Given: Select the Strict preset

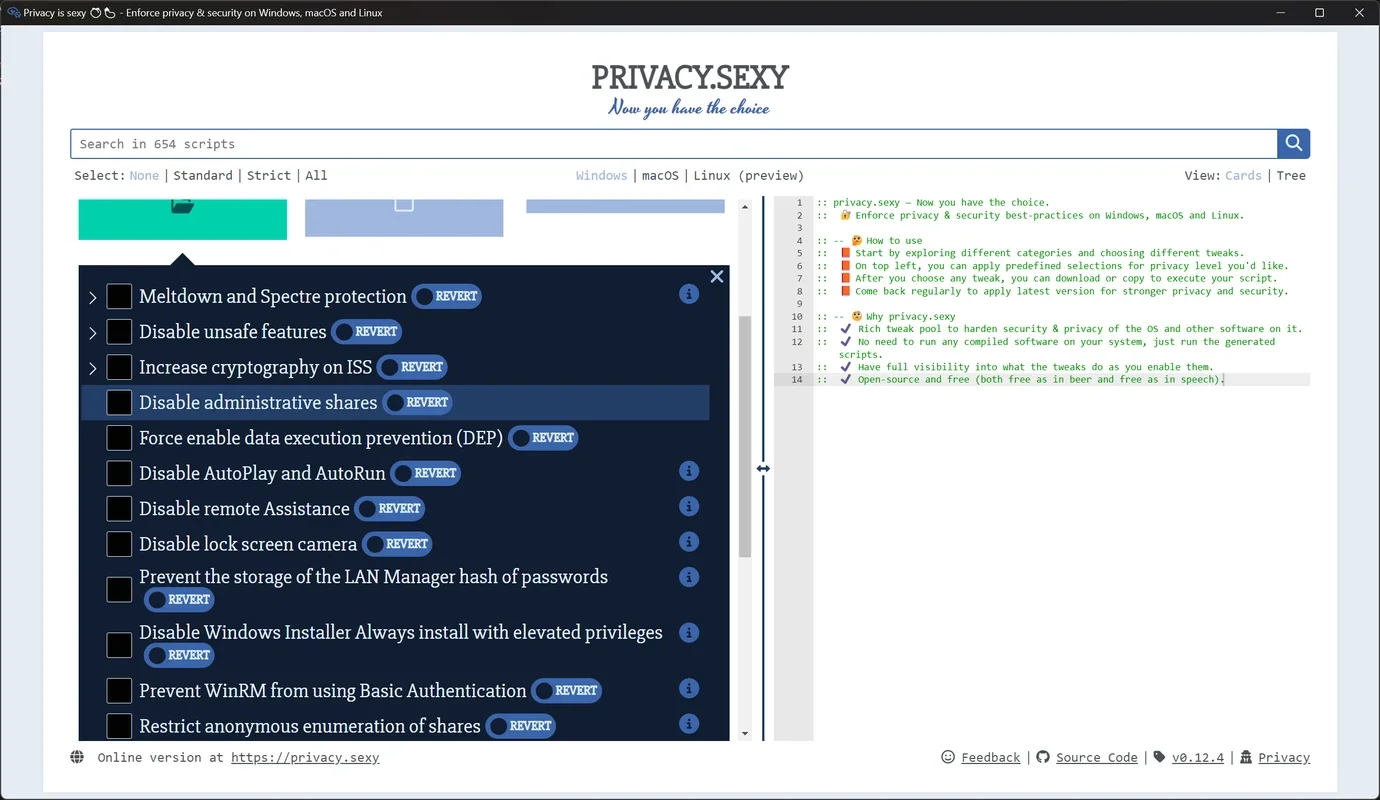Looking at the screenshot, I should (x=269, y=175).
